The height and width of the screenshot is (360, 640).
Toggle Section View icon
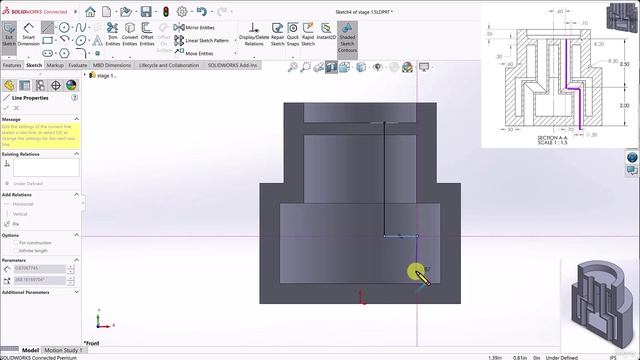tap(331, 67)
